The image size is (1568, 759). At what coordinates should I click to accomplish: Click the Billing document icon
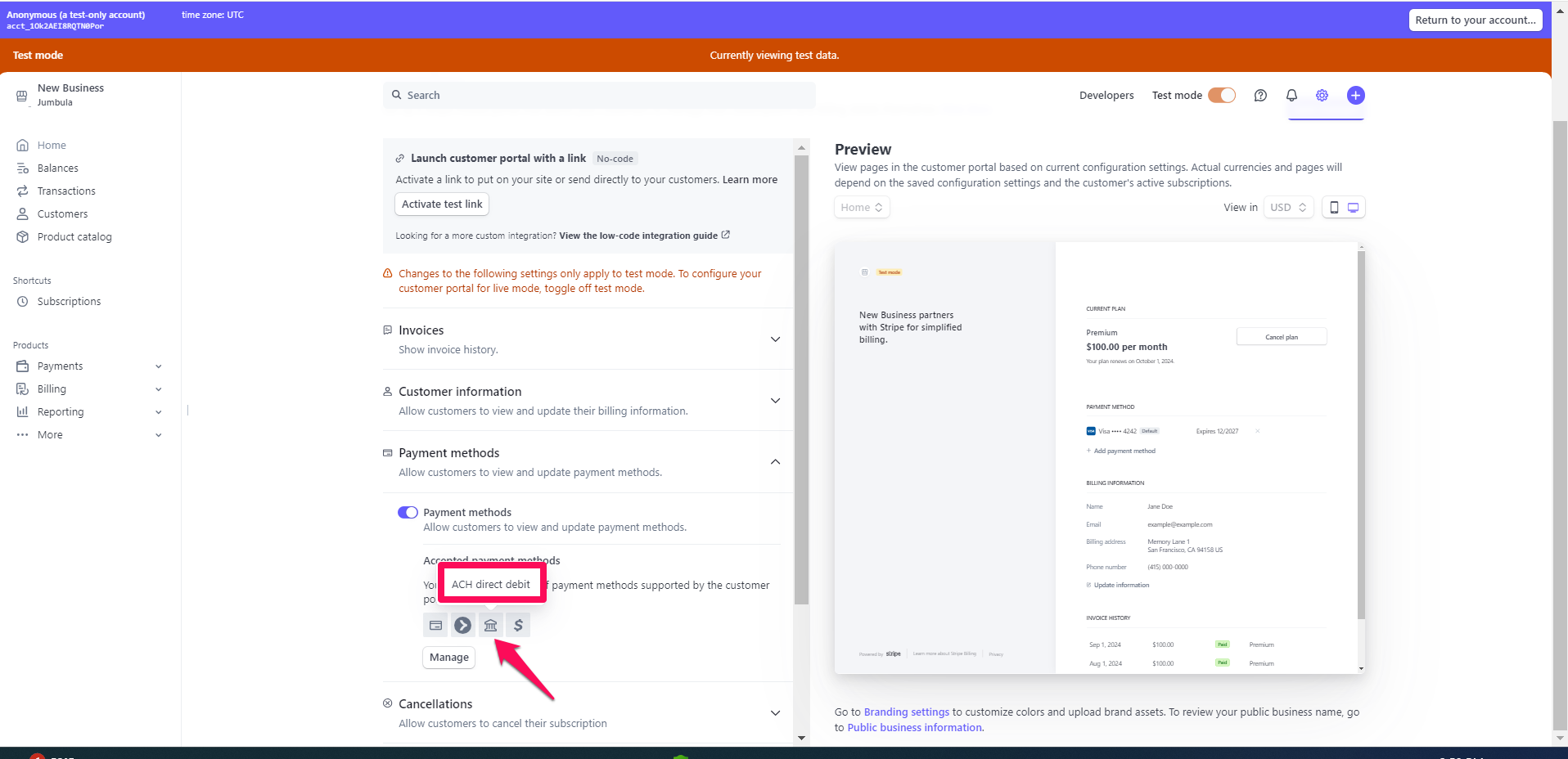(x=22, y=388)
